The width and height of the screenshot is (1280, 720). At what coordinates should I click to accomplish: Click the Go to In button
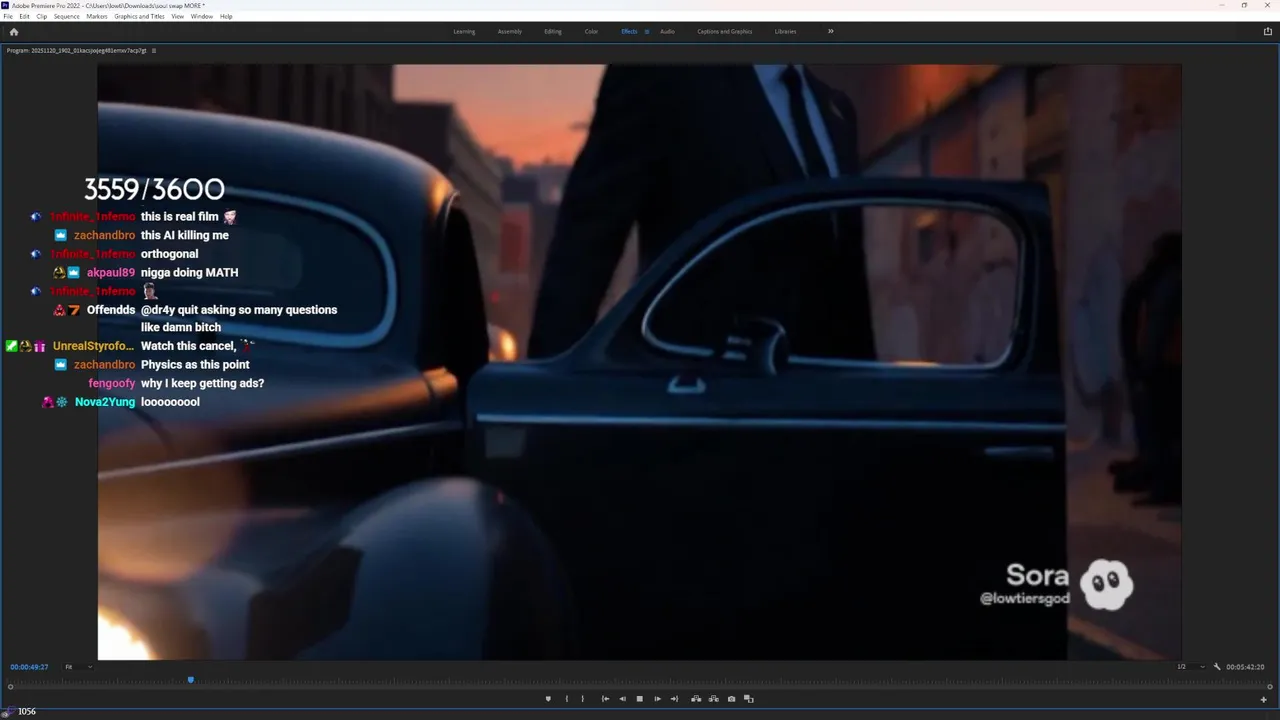coord(605,699)
